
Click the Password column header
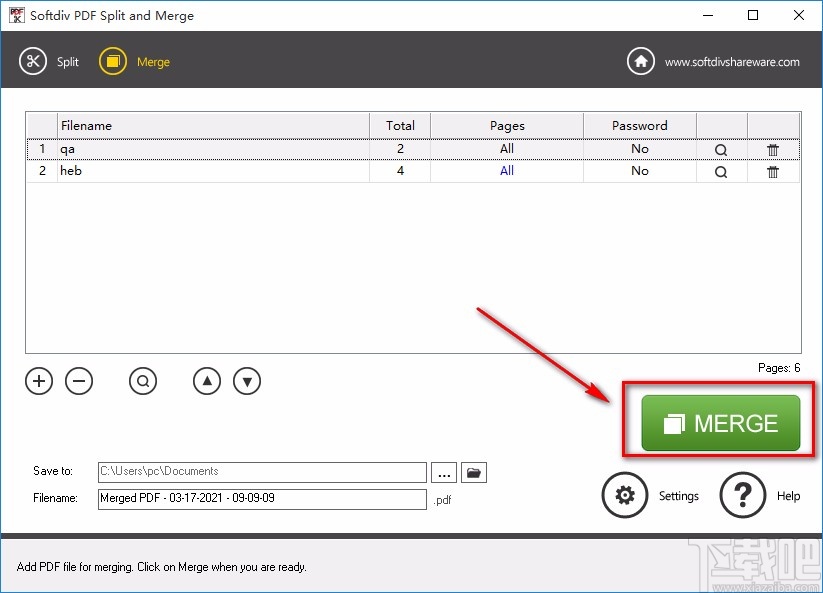coord(640,125)
